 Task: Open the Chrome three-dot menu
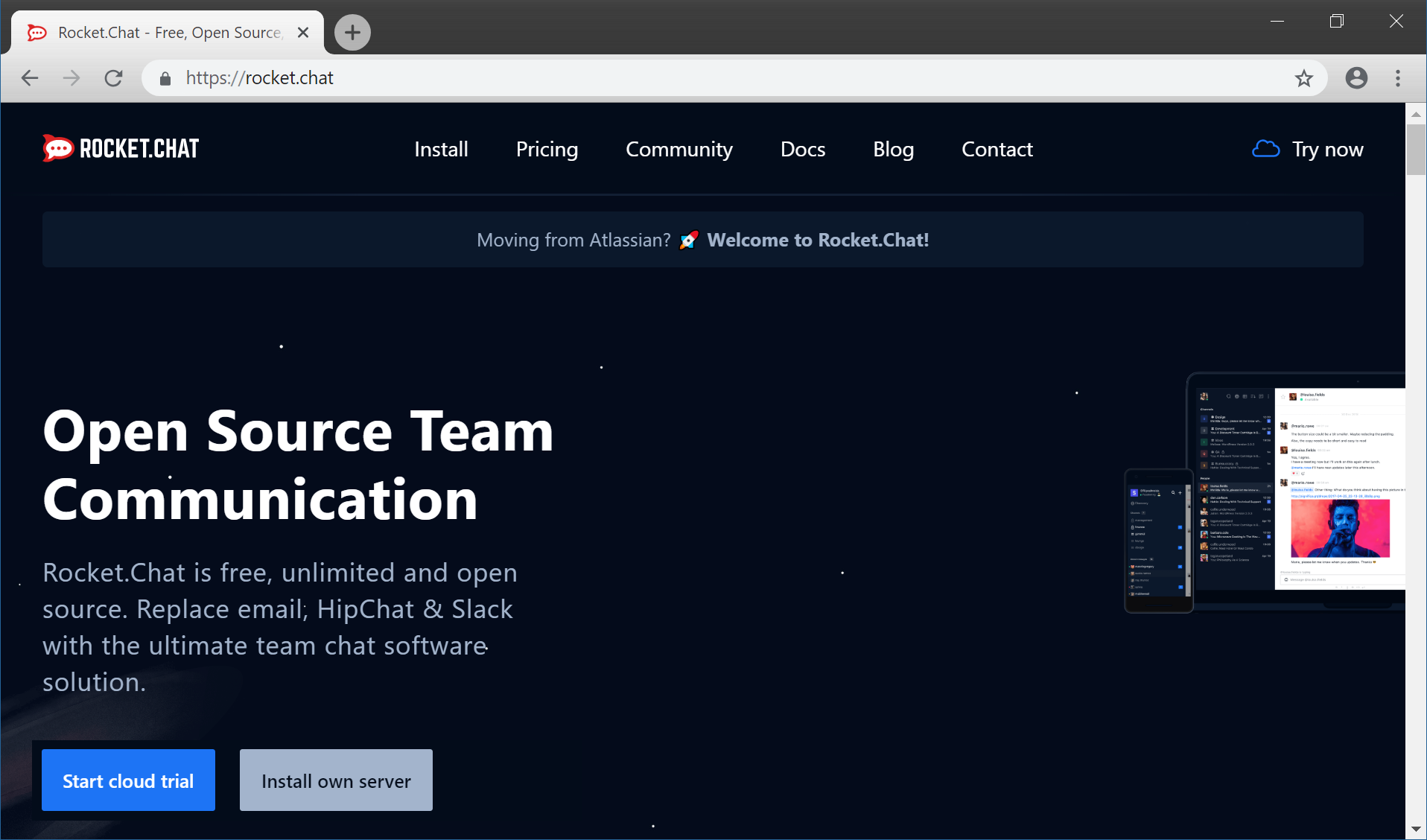pyautogui.click(x=1397, y=78)
